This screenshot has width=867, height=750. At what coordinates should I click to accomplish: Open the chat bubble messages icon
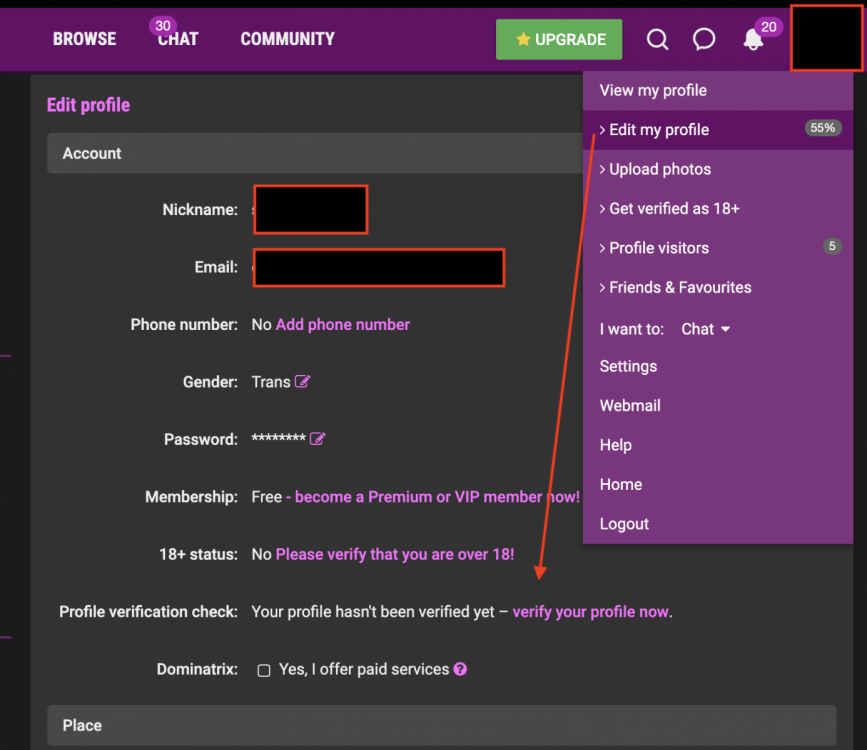pos(704,39)
